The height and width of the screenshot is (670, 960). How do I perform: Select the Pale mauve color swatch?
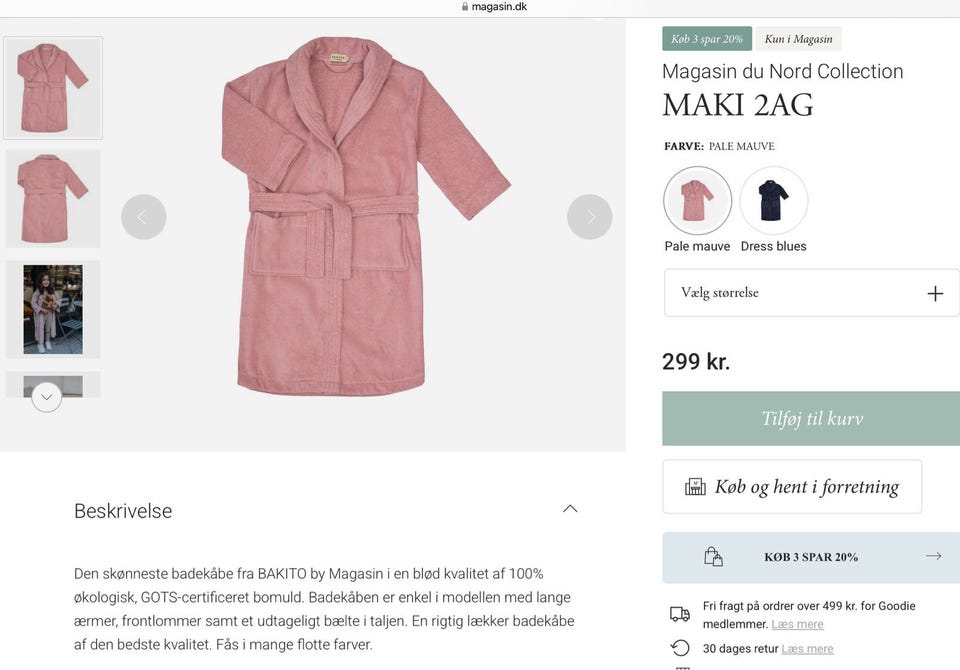click(x=697, y=201)
